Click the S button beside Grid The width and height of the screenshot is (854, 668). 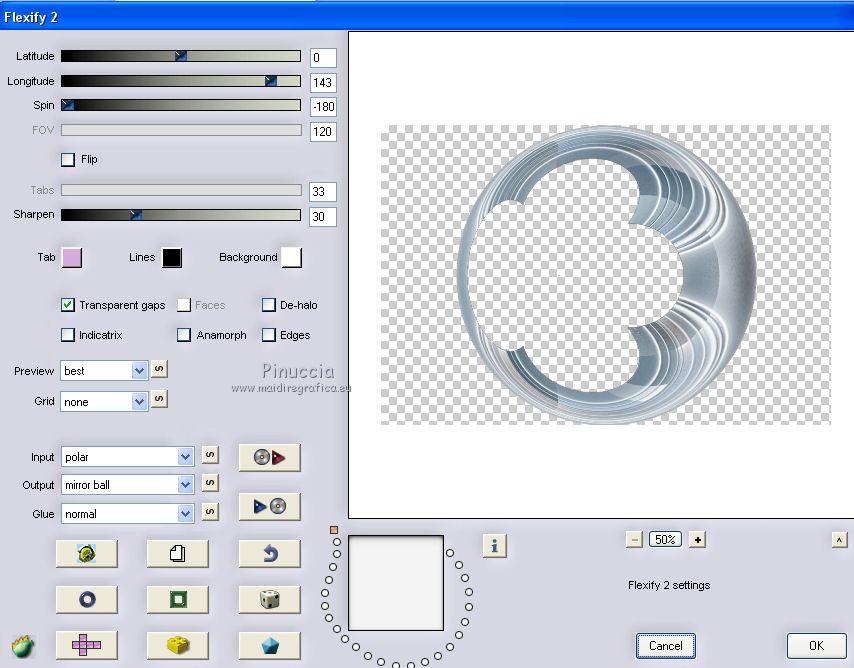click(158, 399)
